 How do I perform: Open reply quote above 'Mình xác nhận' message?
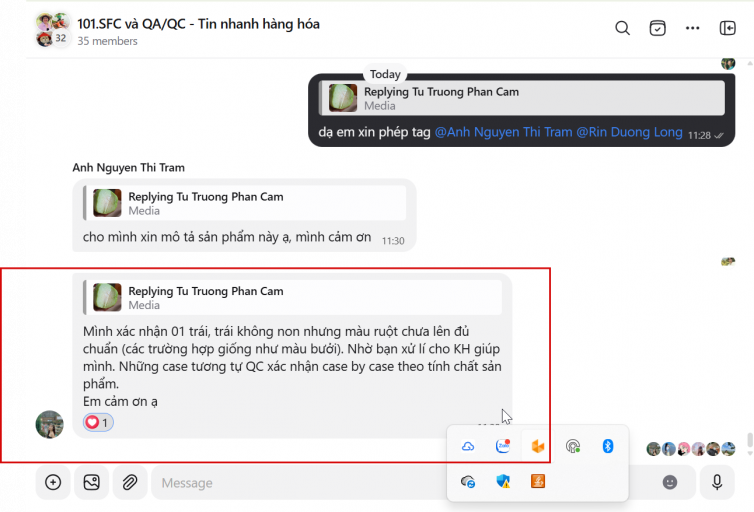click(x=293, y=298)
